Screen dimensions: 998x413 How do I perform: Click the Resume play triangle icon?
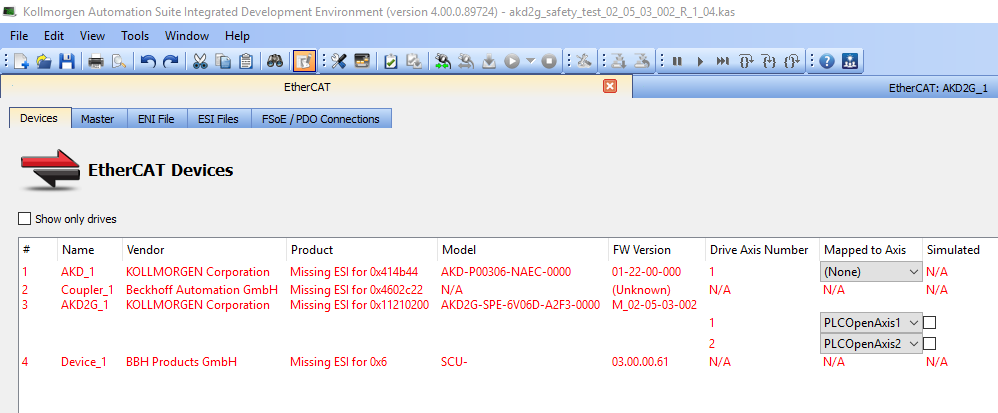pos(700,61)
